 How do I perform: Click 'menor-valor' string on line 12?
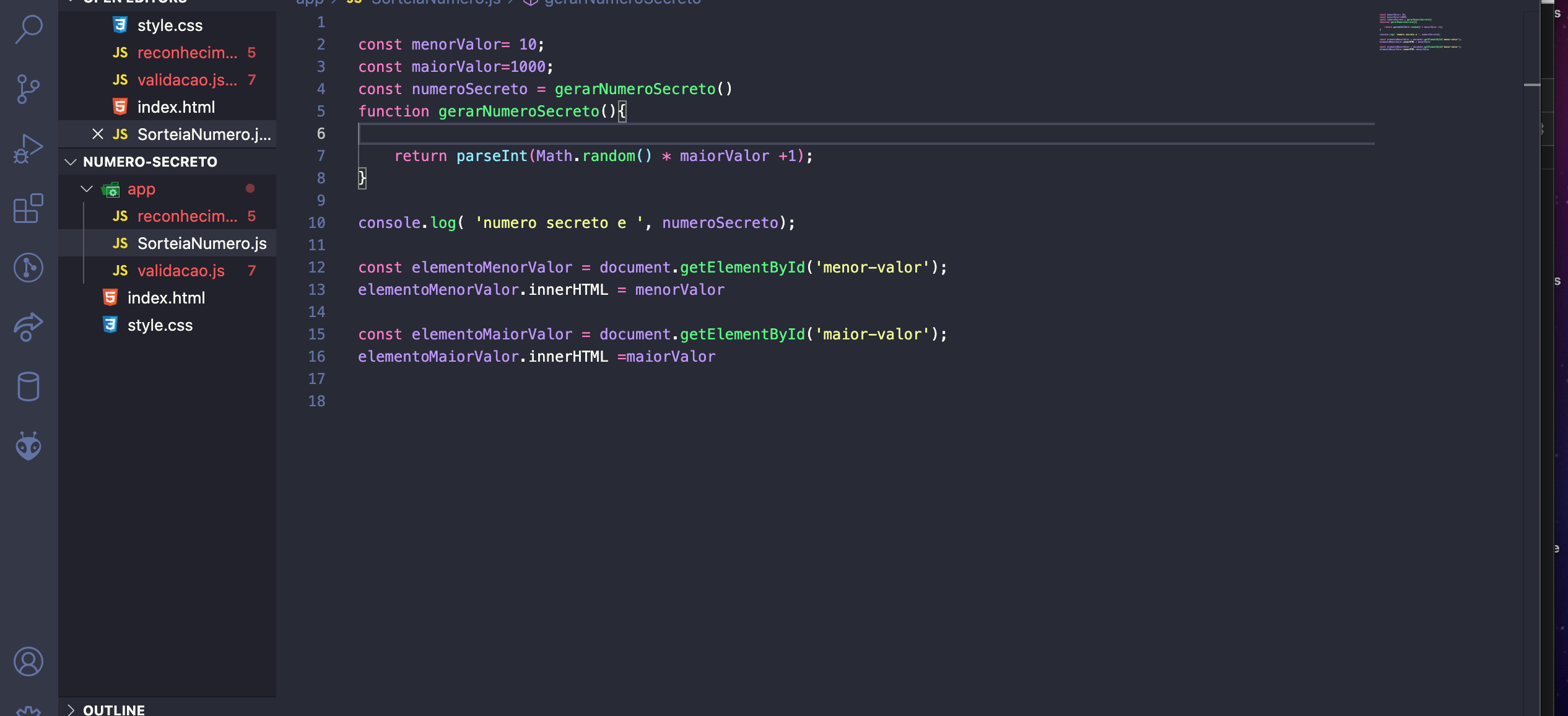872,268
